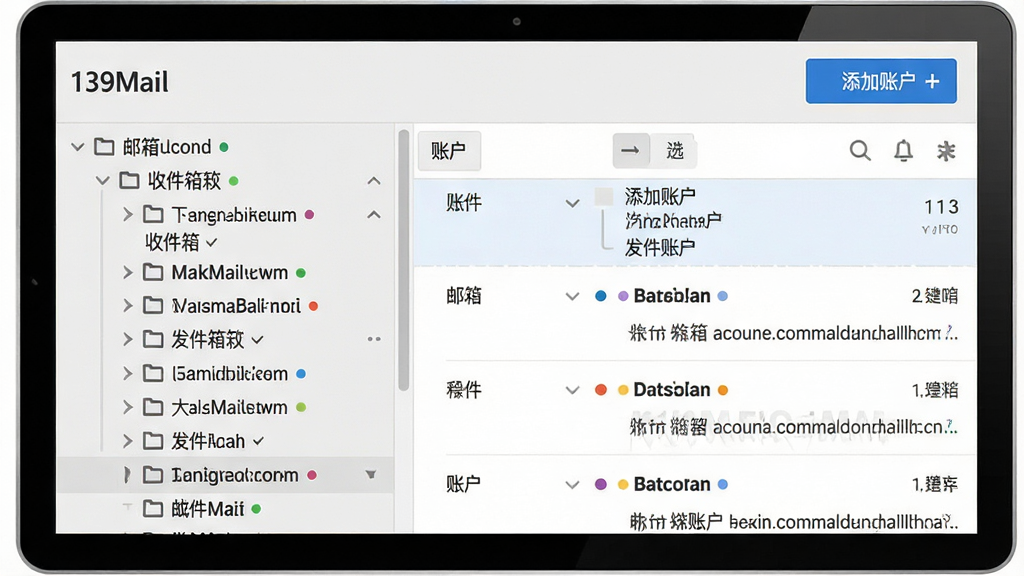This screenshot has width=1024, height=576.
Task: Click purple dot before Batcoran
Action: 601,484
